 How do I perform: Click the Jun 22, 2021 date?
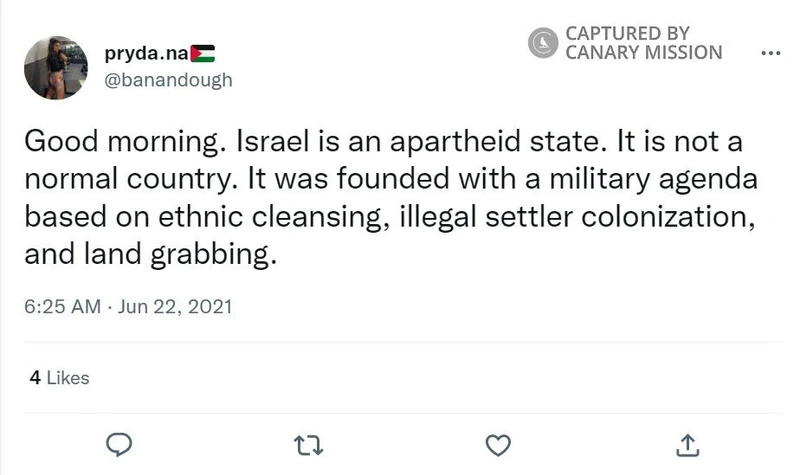point(175,306)
